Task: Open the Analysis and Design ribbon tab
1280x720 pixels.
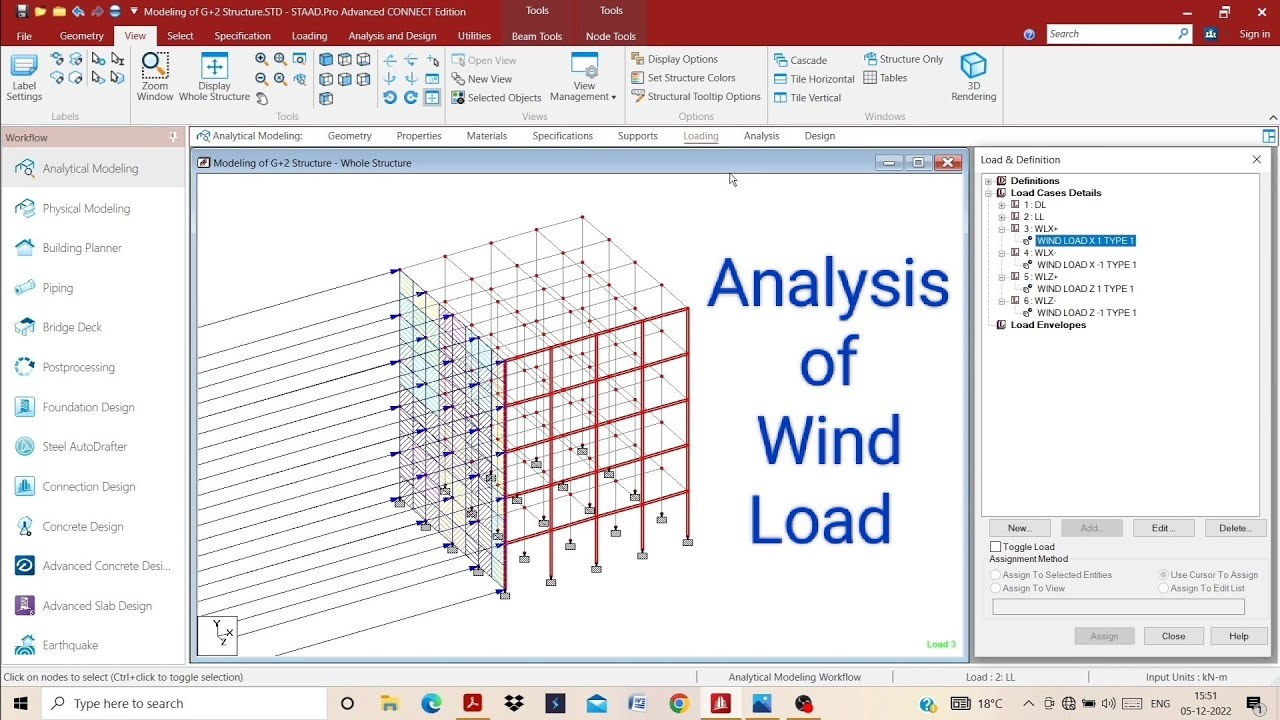Action: [x=392, y=36]
